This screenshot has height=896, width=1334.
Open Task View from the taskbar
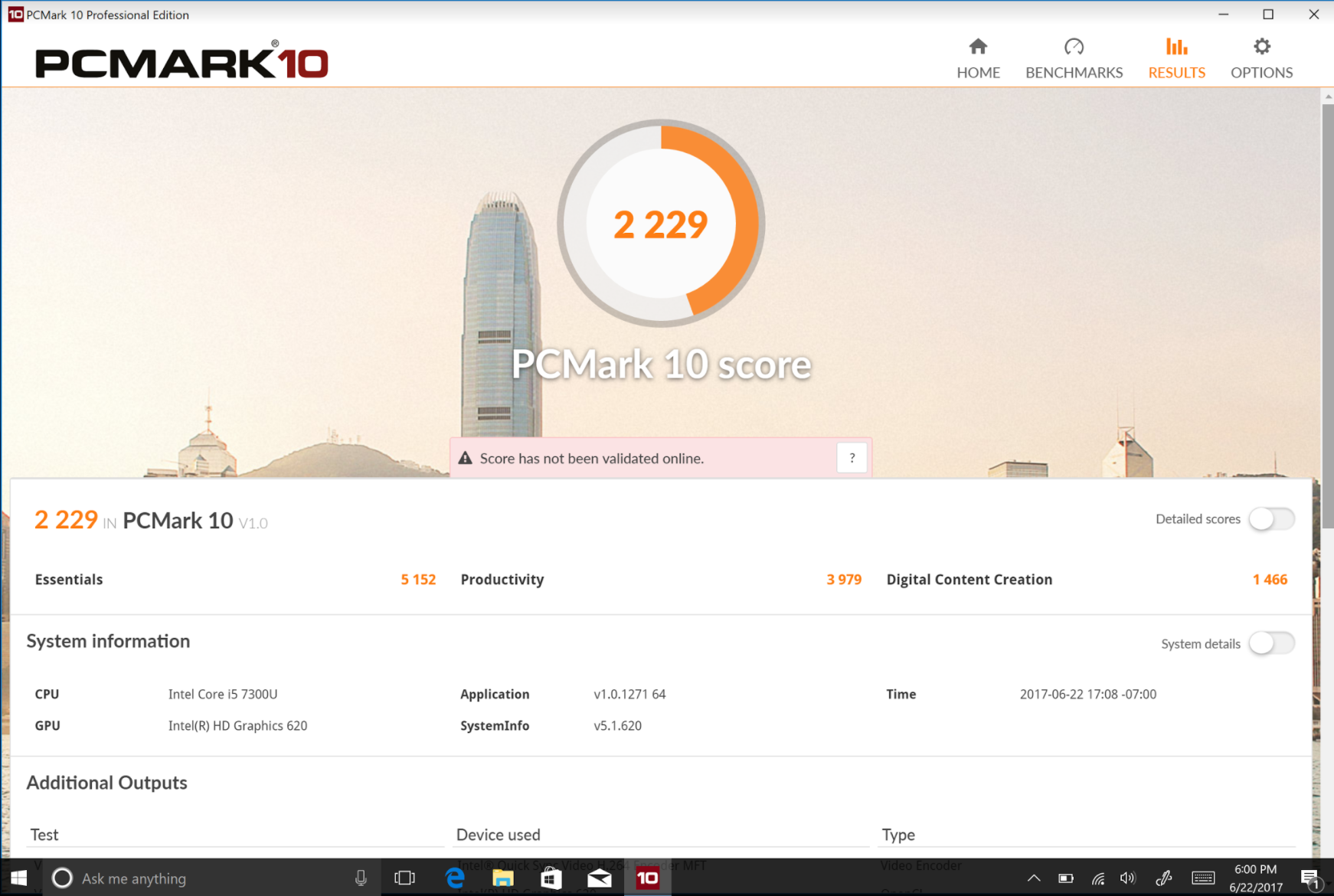click(404, 878)
